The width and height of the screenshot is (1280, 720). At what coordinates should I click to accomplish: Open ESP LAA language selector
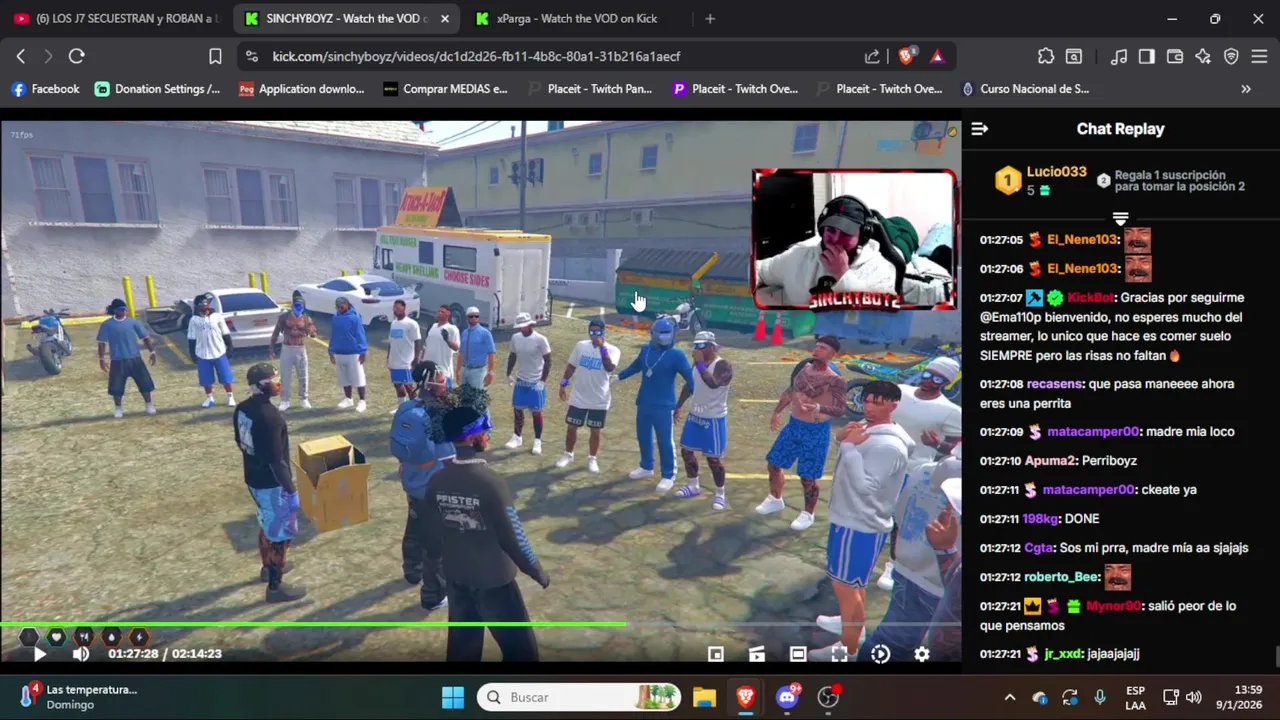click(x=1136, y=697)
